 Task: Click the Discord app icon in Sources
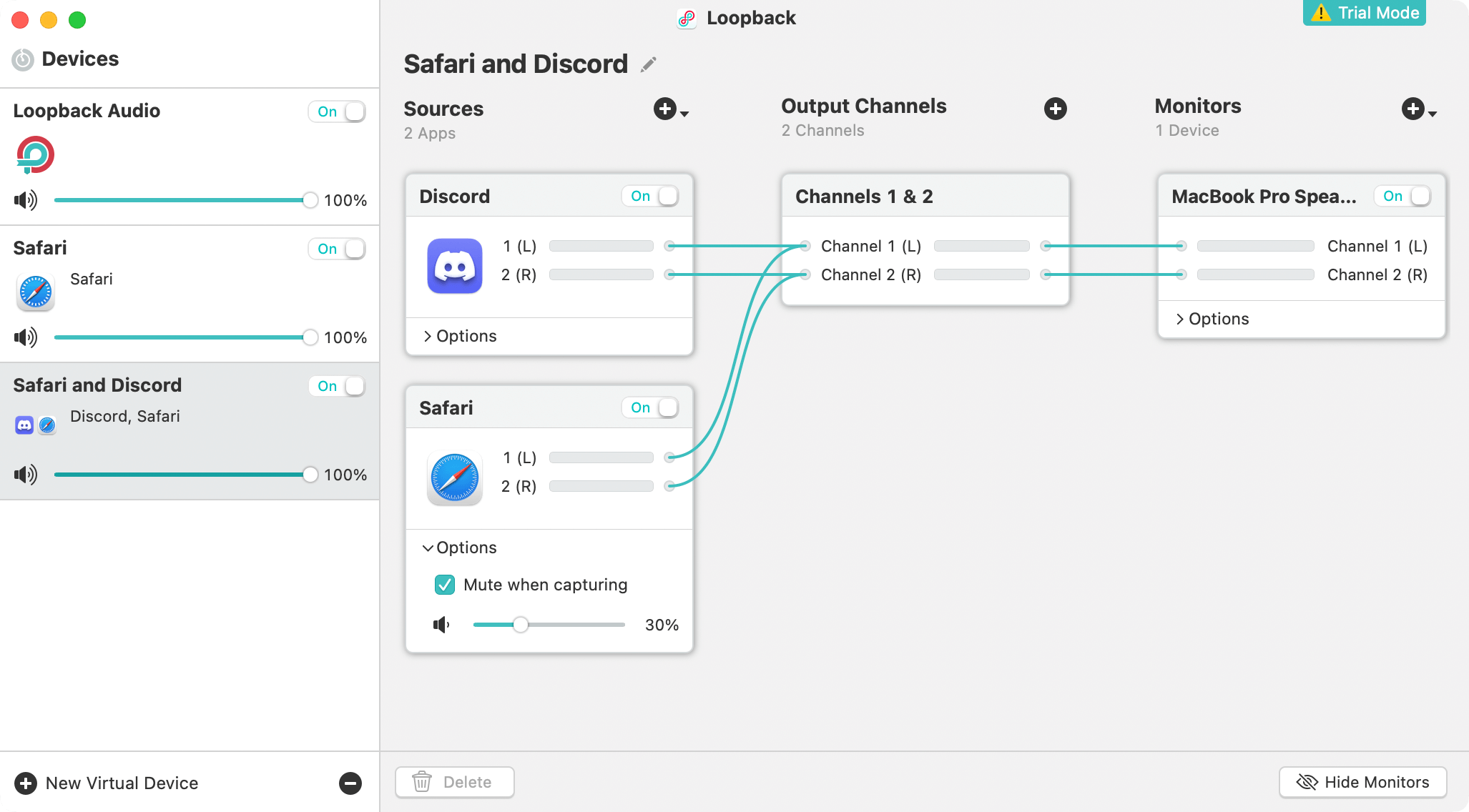[x=455, y=265]
